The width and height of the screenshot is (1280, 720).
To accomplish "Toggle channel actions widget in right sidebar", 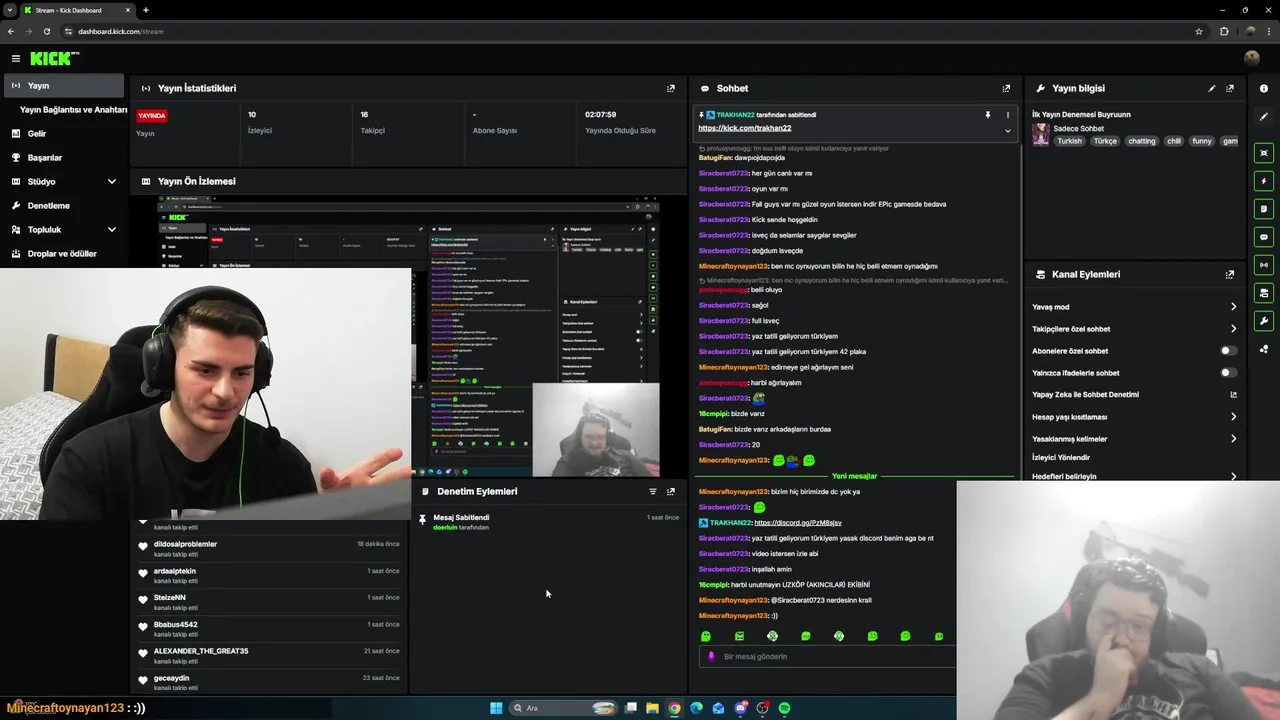I will point(1264,293).
